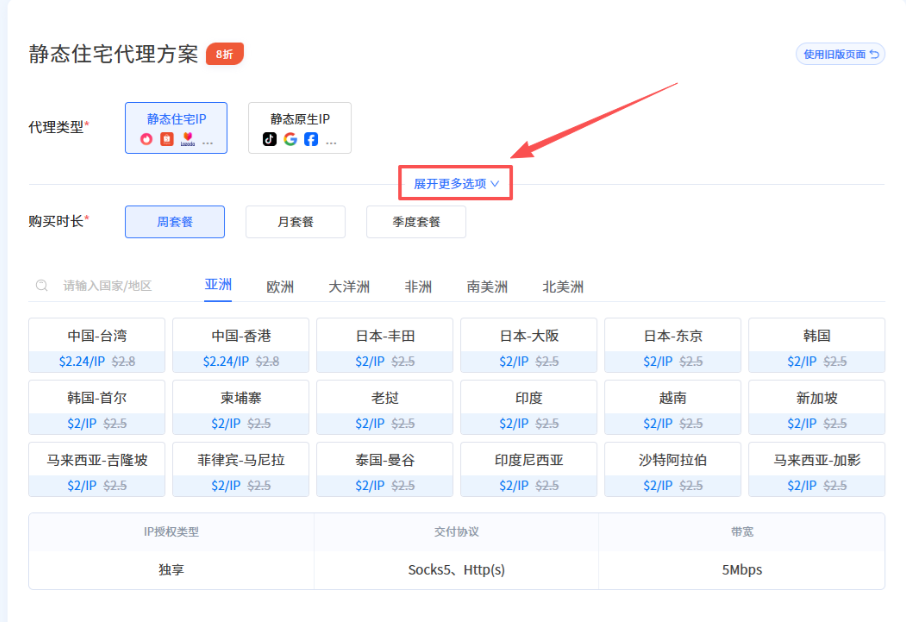Select the 日本-大阪 location card

point(529,345)
